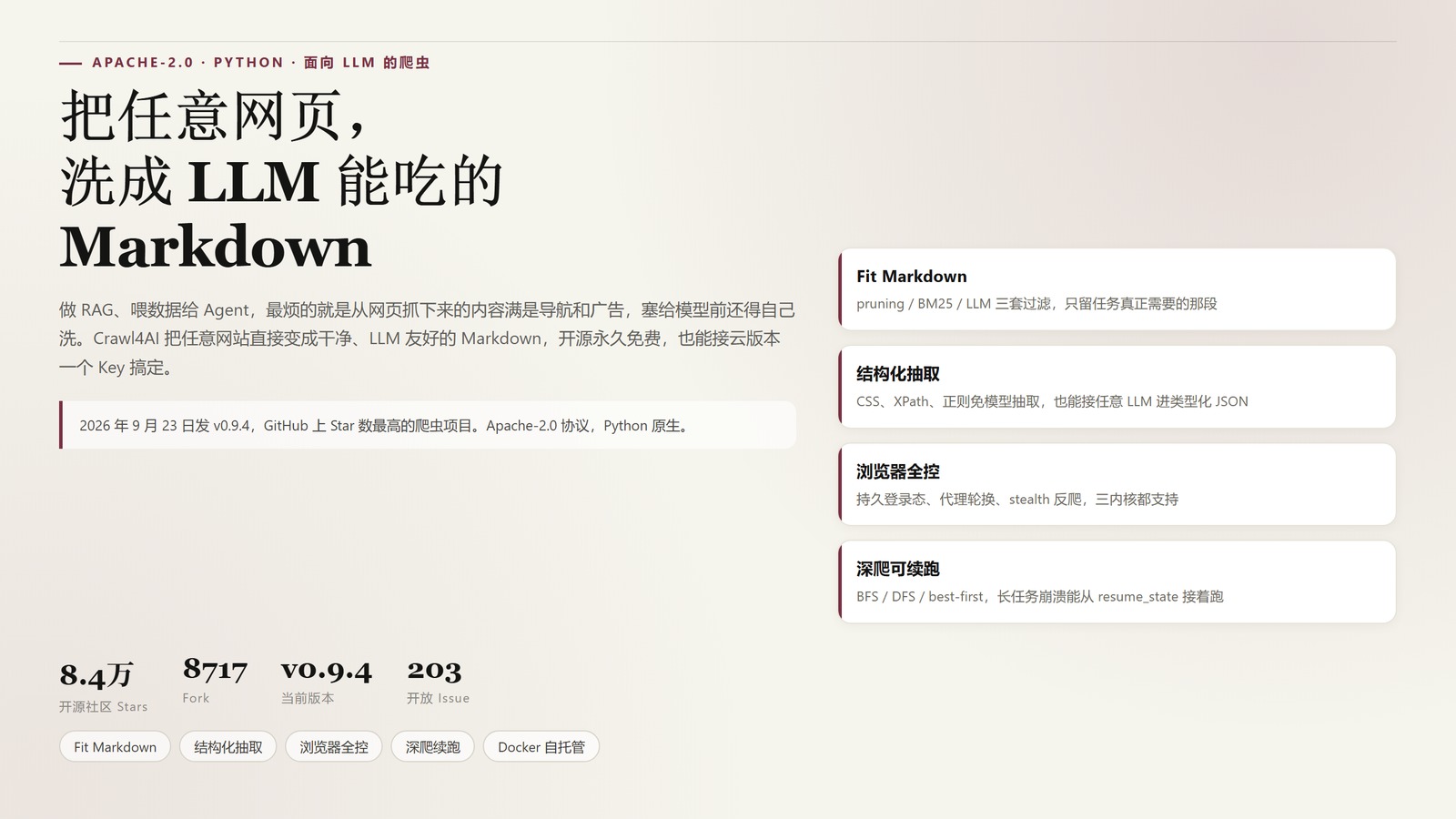This screenshot has width=1456, height=819.
Task: Click the Docker 自托管 pill tag
Action: tap(541, 747)
